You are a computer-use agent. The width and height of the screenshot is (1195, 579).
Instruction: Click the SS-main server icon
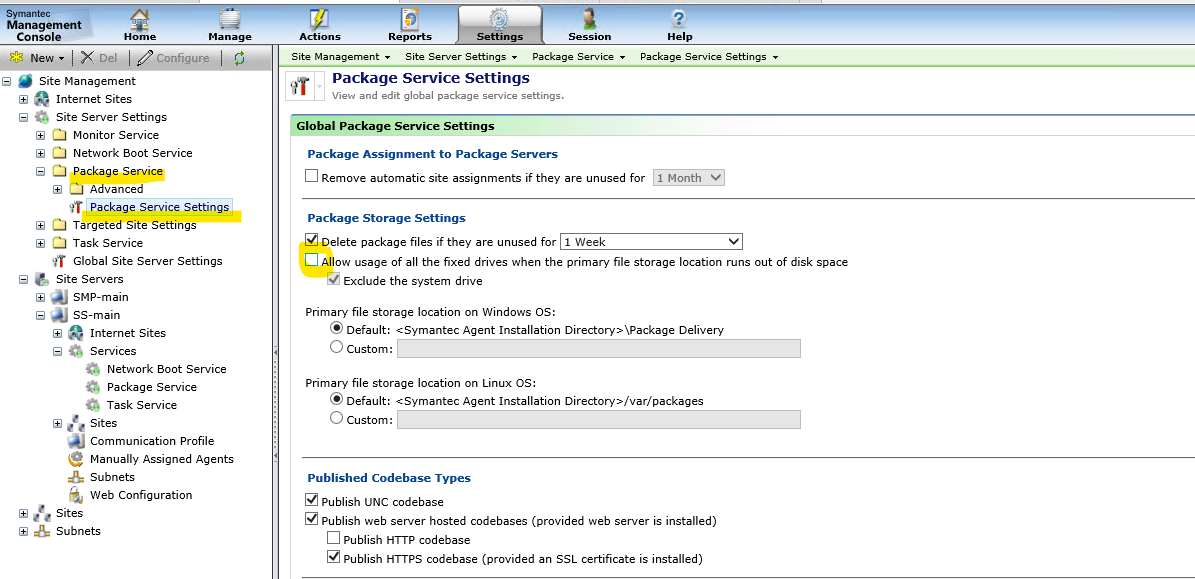(x=59, y=315)
